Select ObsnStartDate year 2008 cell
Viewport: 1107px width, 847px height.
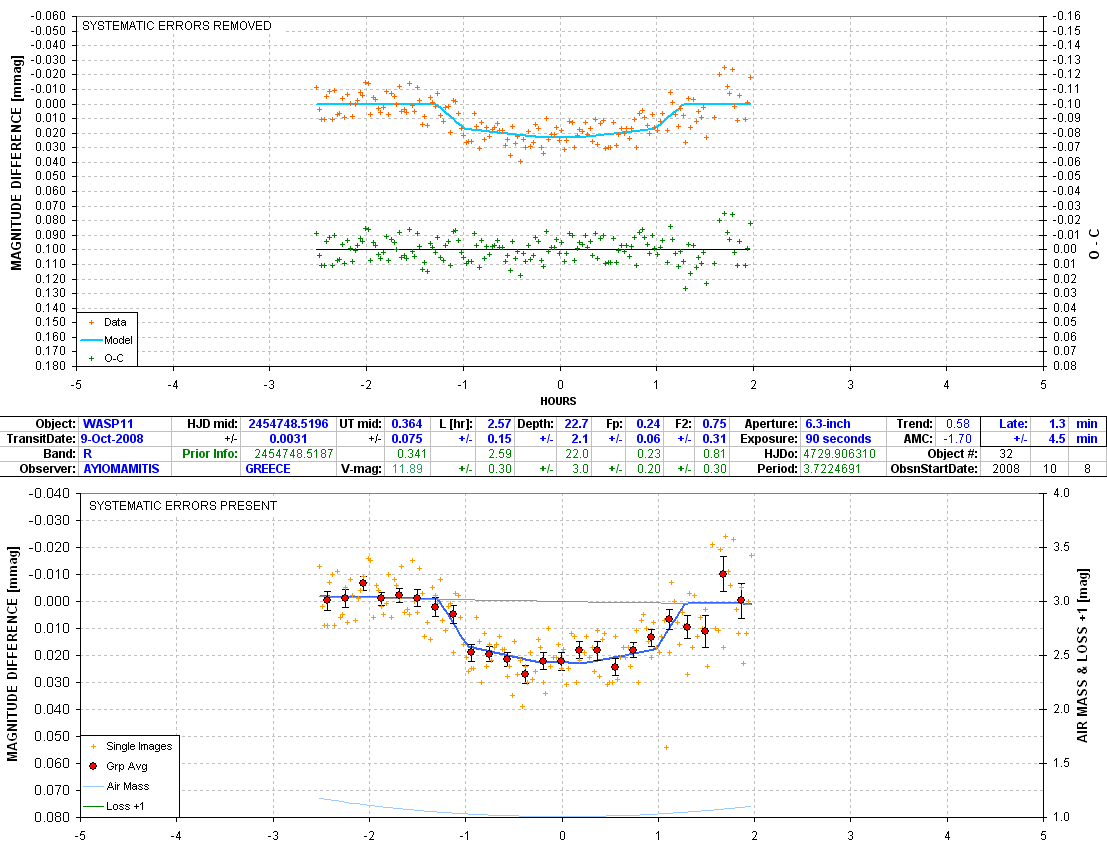[1006, 469]
